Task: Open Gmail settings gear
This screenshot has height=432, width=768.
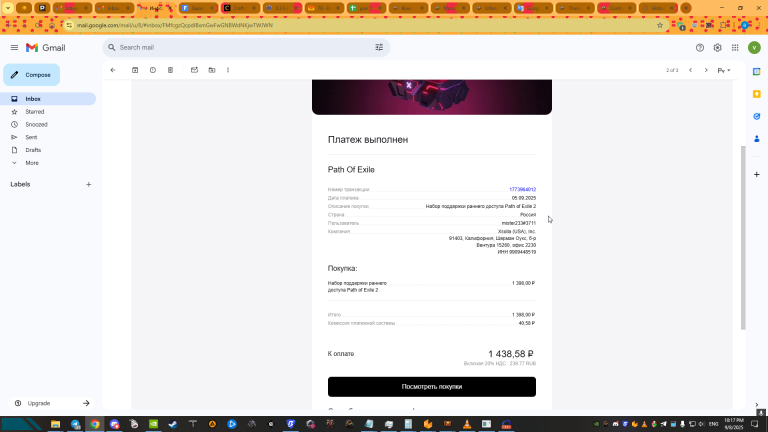Action: (x=718, y=48)
